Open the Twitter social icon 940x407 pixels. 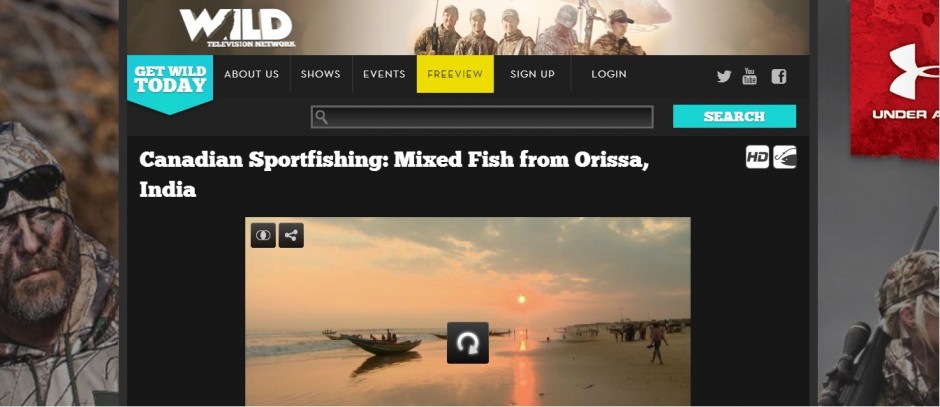[x=724, y=76]
